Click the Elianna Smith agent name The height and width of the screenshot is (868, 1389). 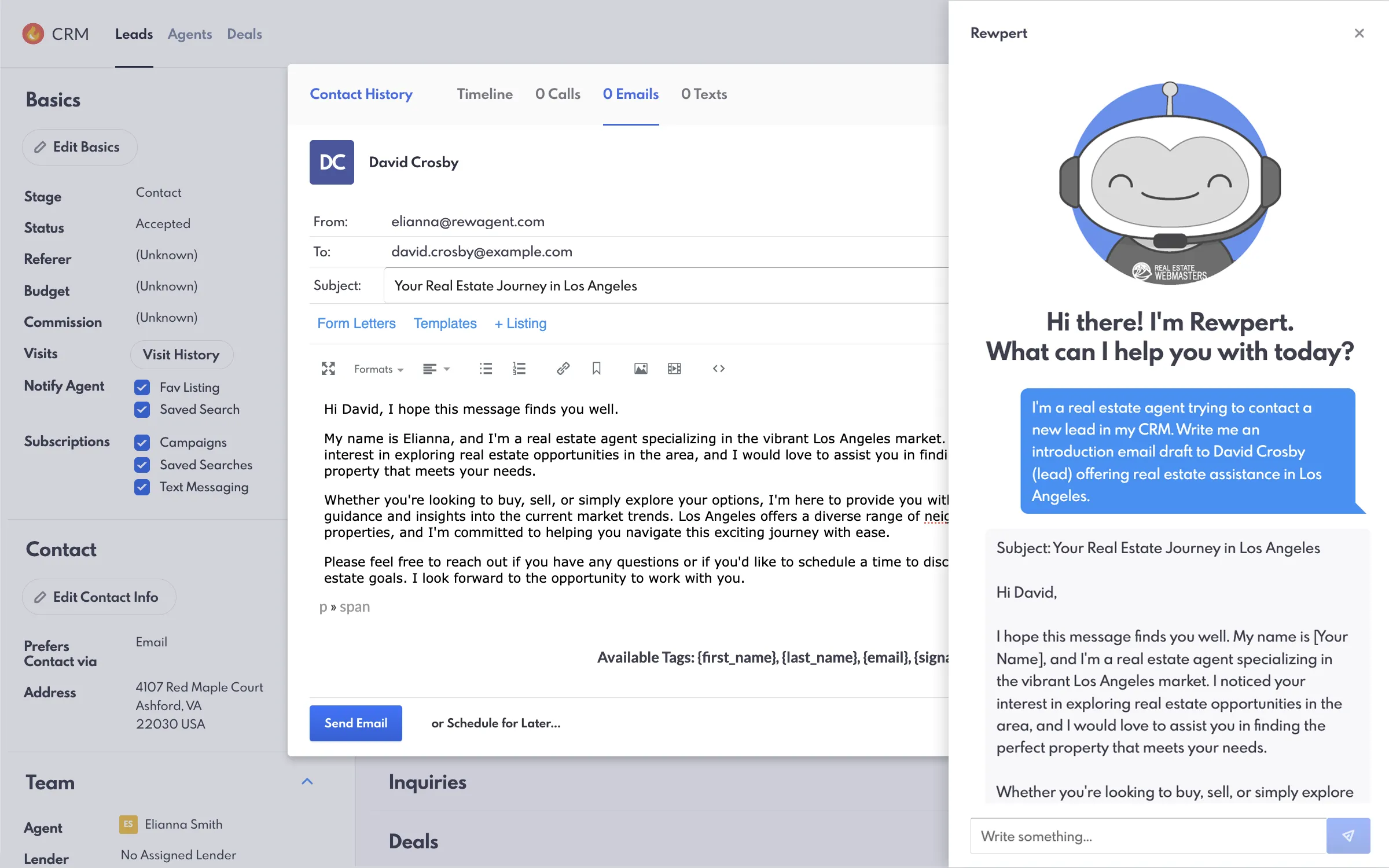(x=183, y=824)
